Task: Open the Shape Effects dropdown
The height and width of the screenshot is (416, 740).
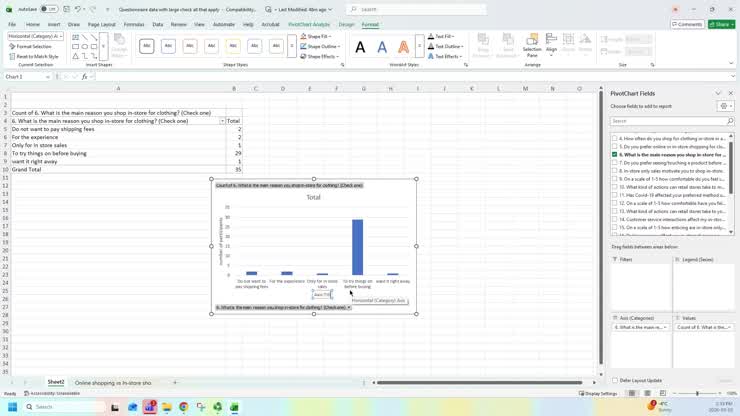Action: 320,56
